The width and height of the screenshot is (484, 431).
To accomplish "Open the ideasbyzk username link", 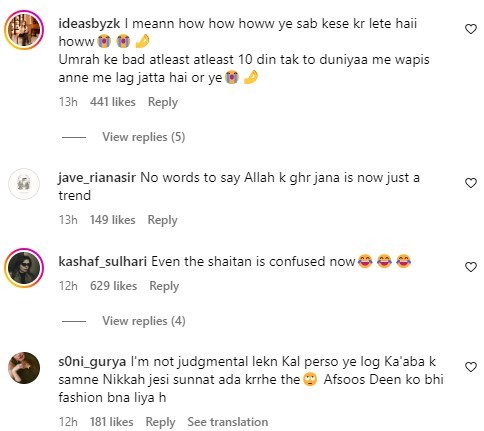I will (x=89, y=24).
